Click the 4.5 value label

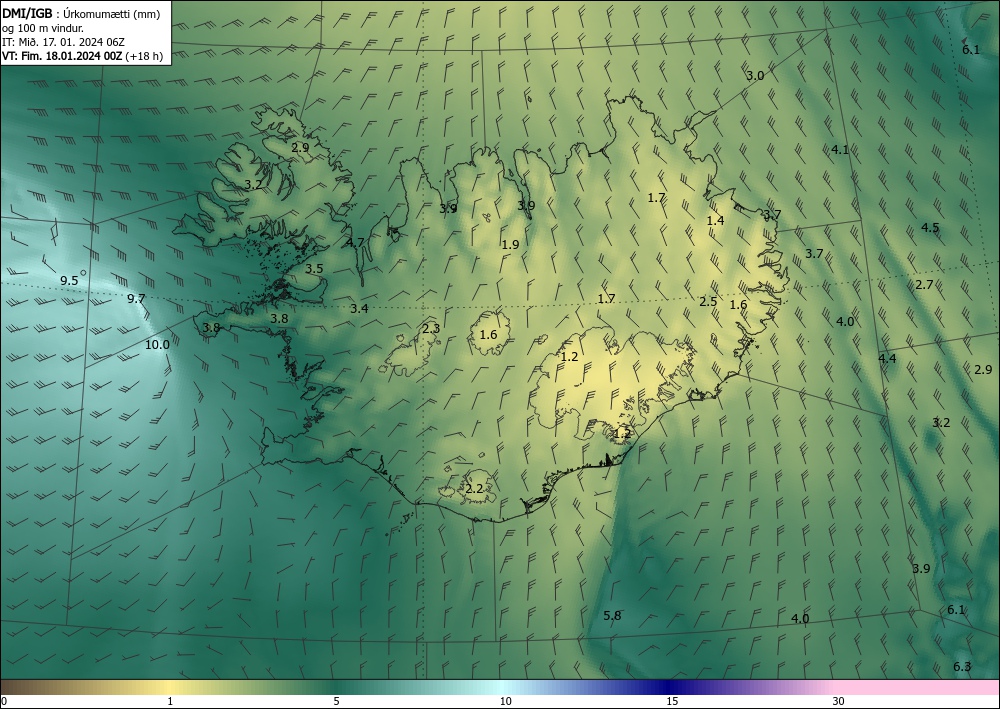point(930,228)
